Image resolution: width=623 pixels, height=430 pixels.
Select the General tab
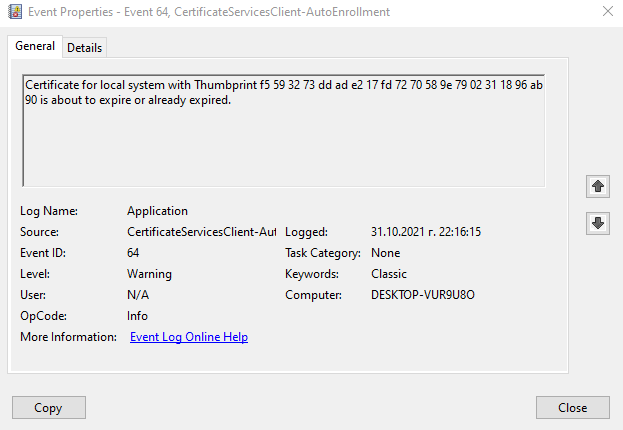pyautogui.click(x=35, y=46)
